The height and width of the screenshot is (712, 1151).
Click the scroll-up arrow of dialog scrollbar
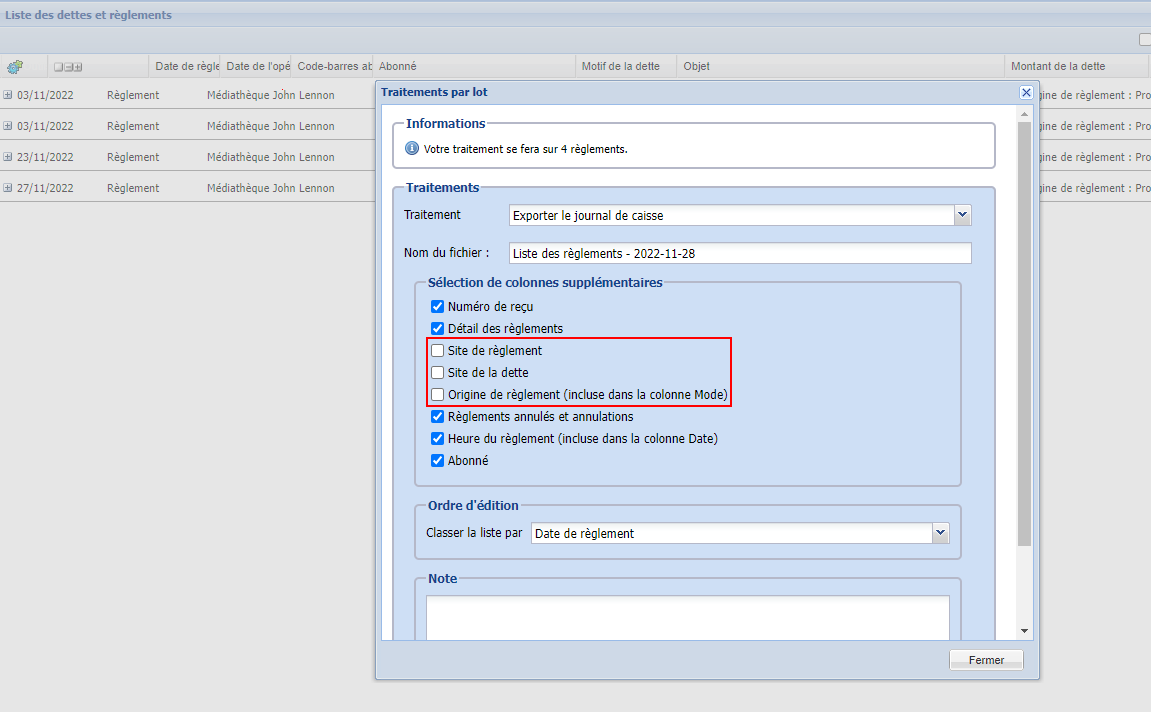tap(1024, 112)
